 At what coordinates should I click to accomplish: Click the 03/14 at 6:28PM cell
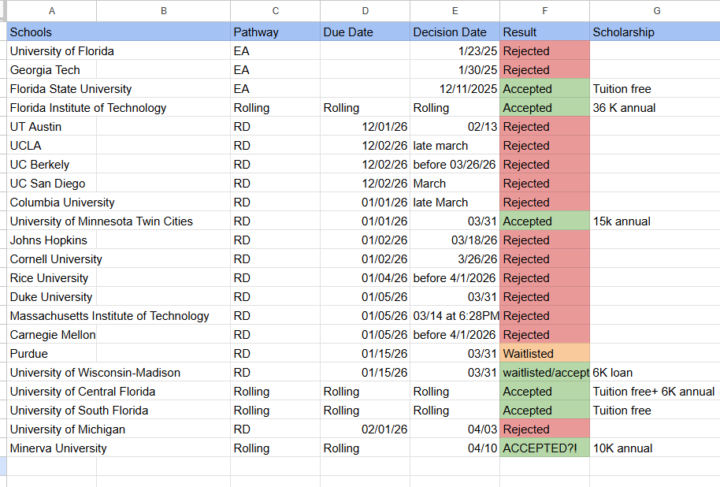(455, 316)
